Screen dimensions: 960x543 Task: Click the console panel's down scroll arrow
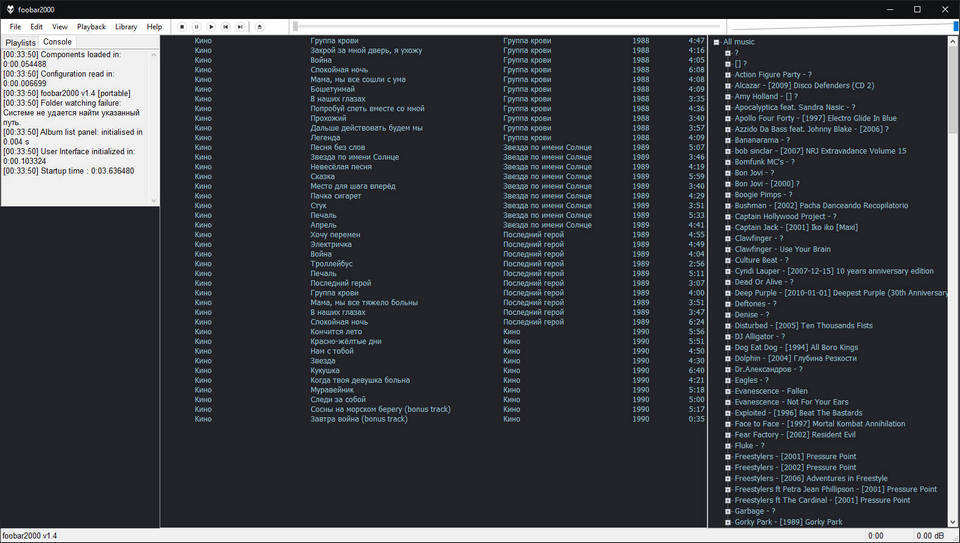(x=154, y=201)
